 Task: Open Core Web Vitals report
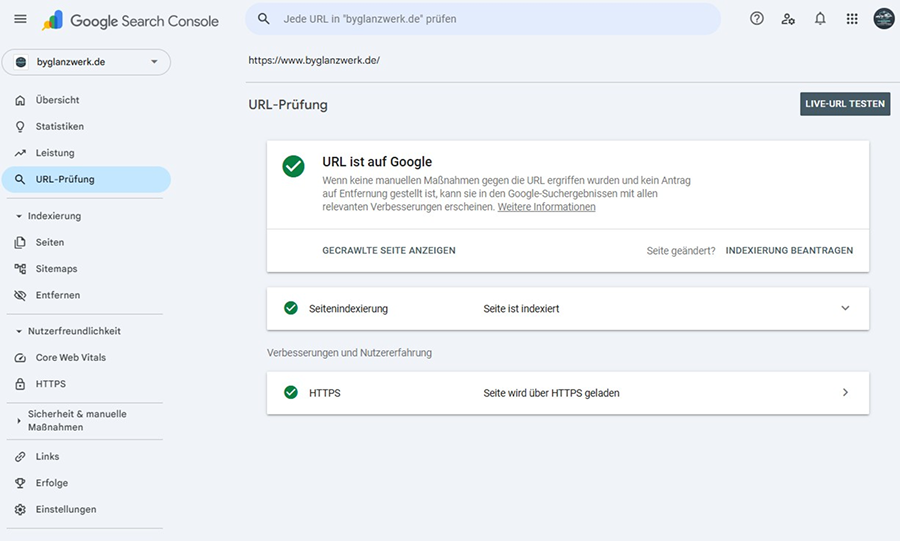[x=86, y=358]
